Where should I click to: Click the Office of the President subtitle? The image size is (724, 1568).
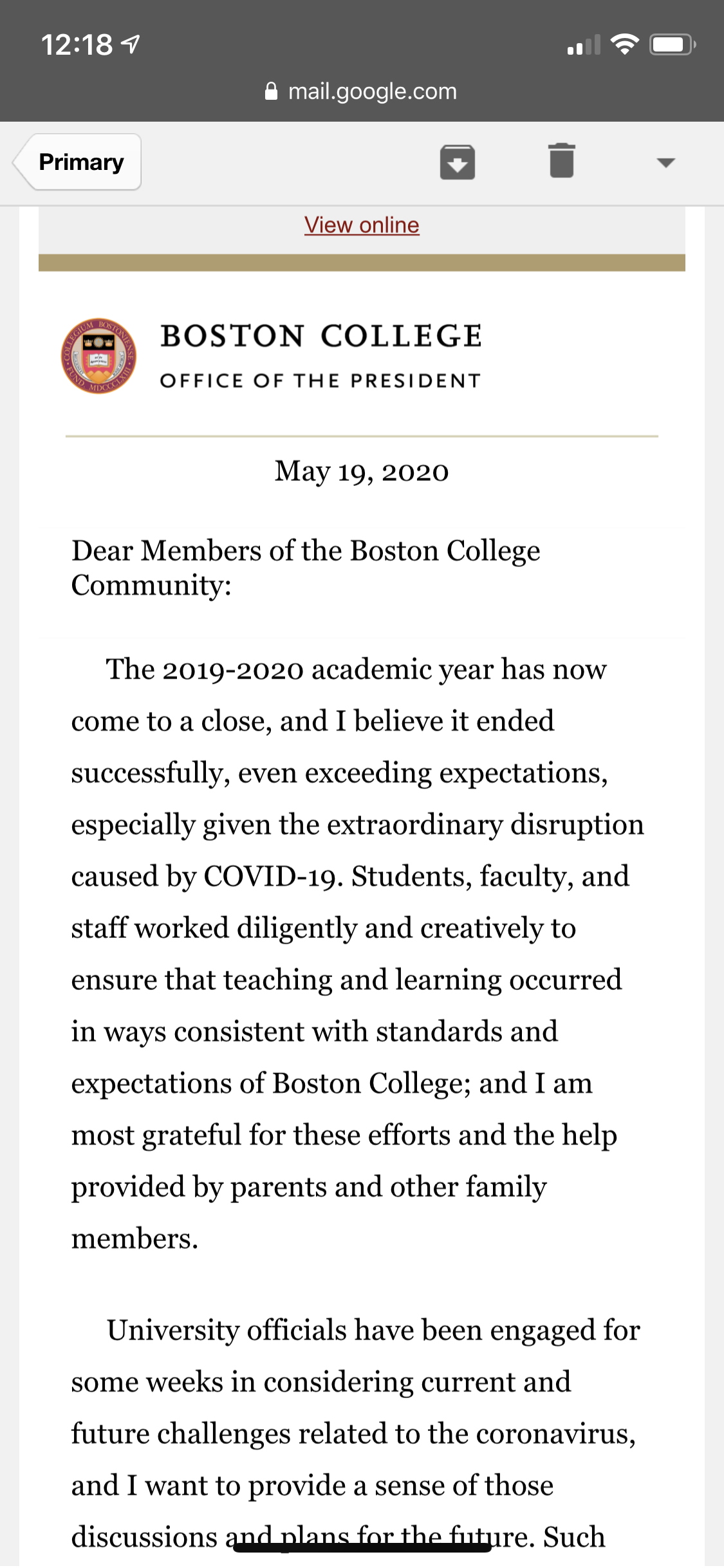point(320,381)
